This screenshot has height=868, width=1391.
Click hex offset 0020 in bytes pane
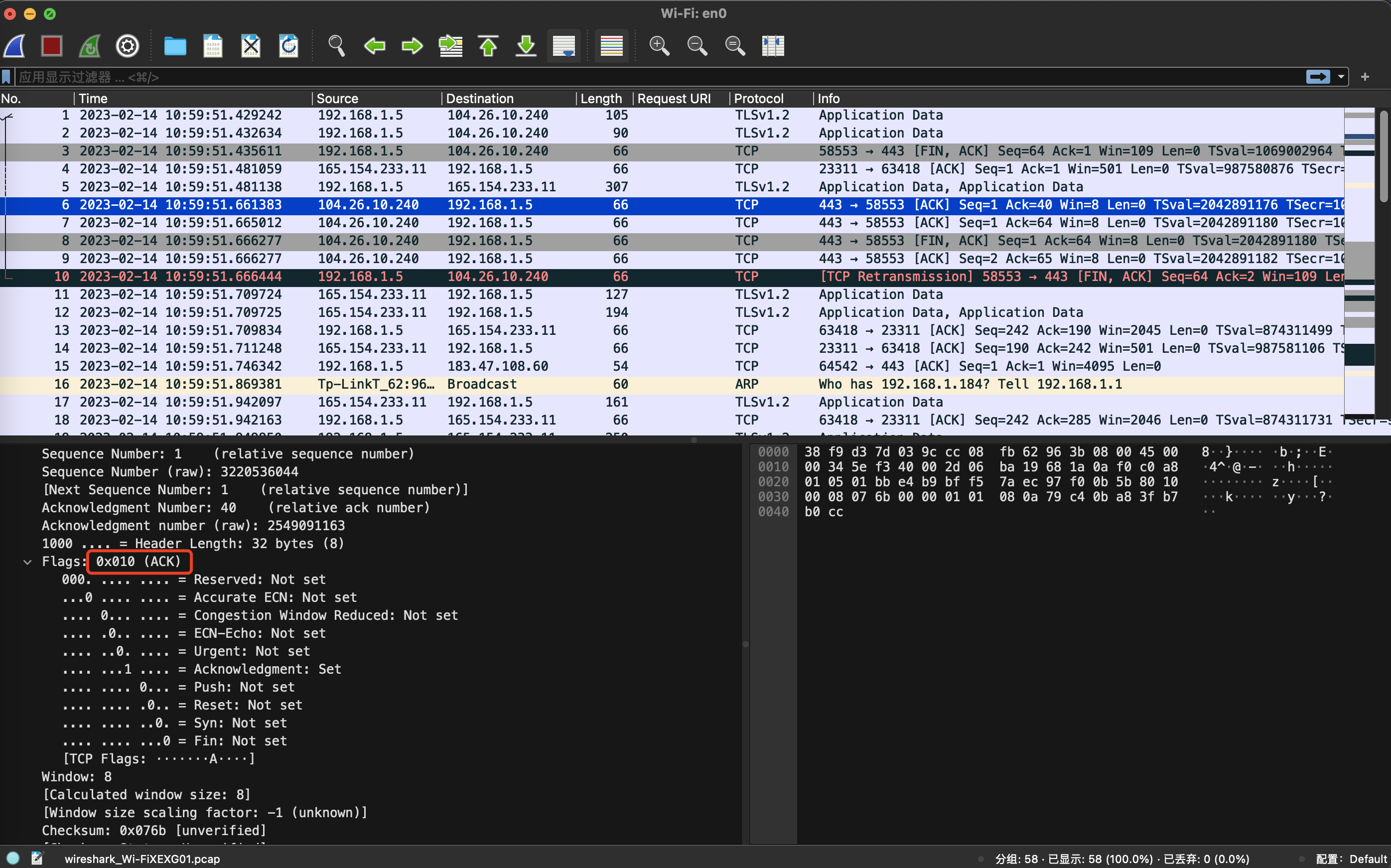tap(773, 482)
